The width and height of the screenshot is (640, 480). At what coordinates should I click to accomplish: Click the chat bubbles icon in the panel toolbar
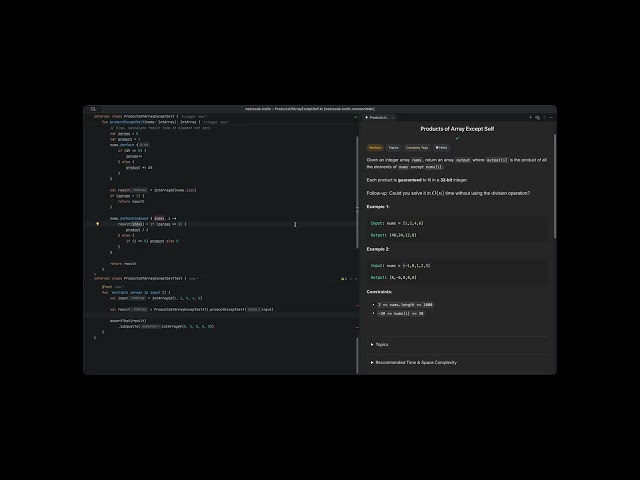pos(537,118)
